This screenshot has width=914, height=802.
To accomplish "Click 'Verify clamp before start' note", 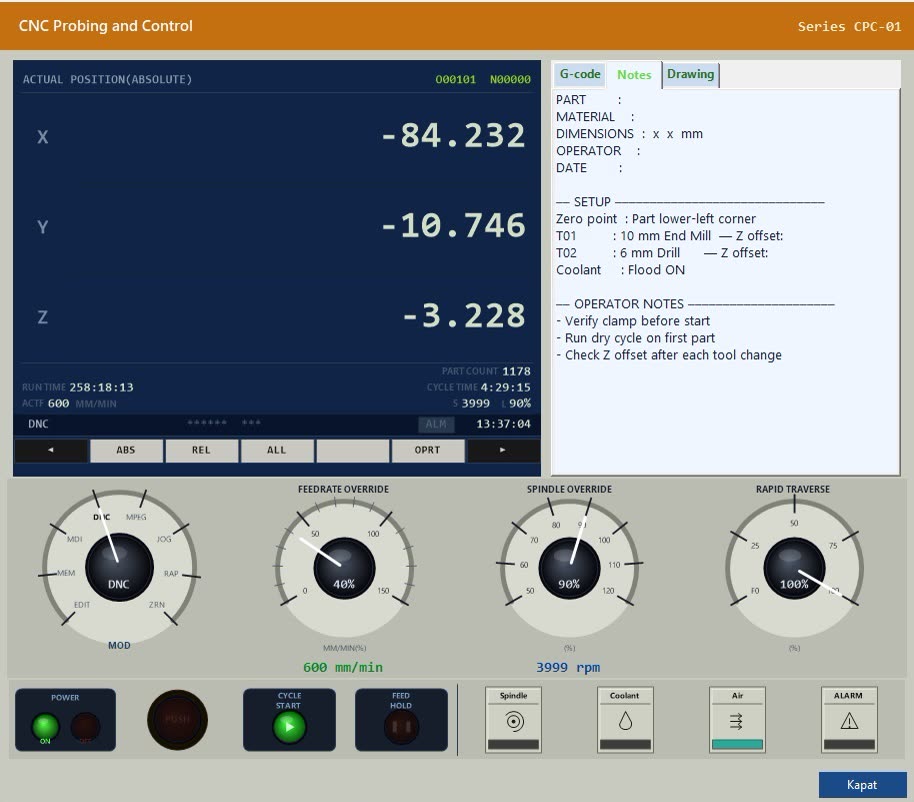I will tap(633, 321).
